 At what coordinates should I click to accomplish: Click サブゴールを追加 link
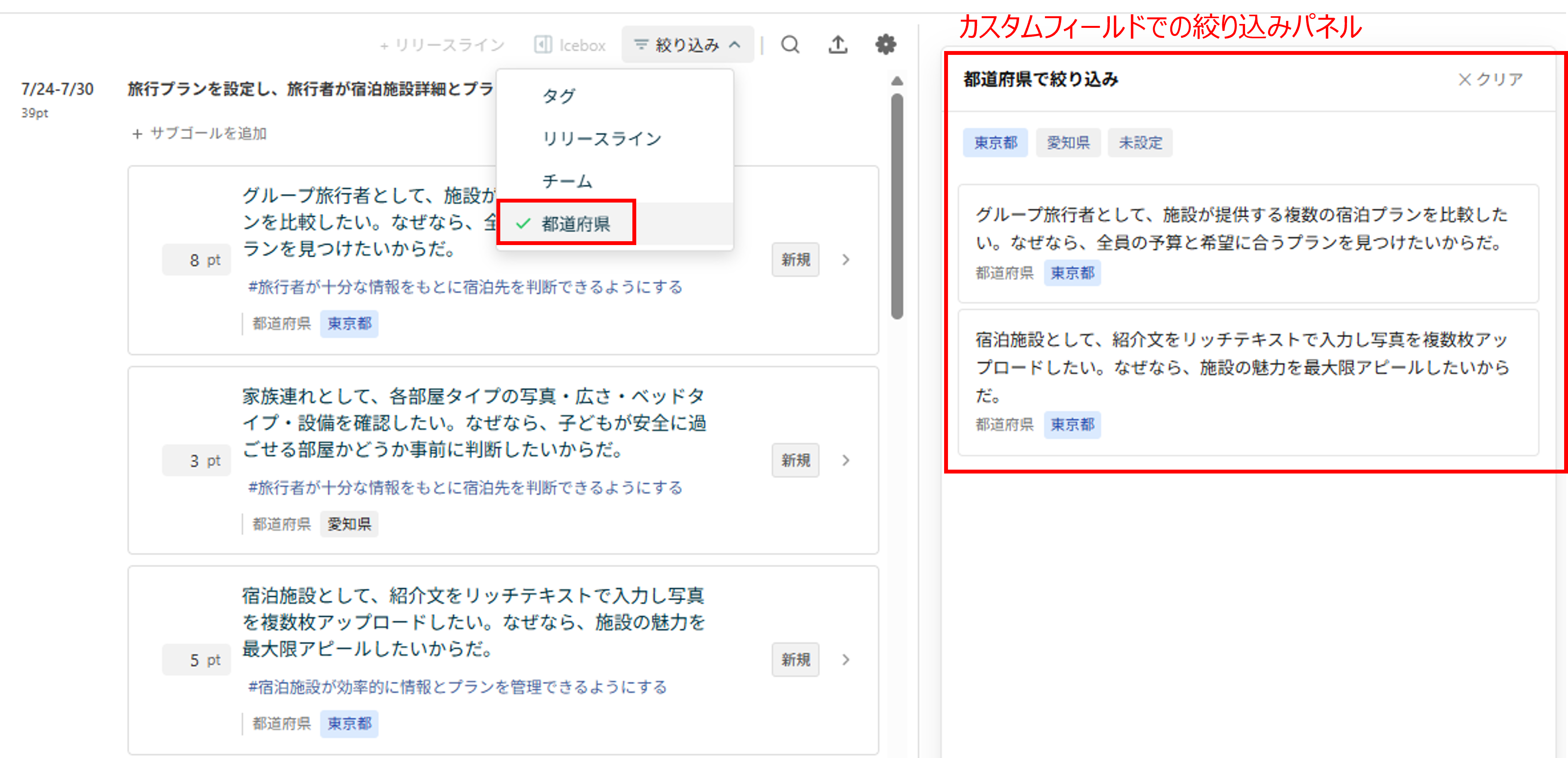point(200,133)
